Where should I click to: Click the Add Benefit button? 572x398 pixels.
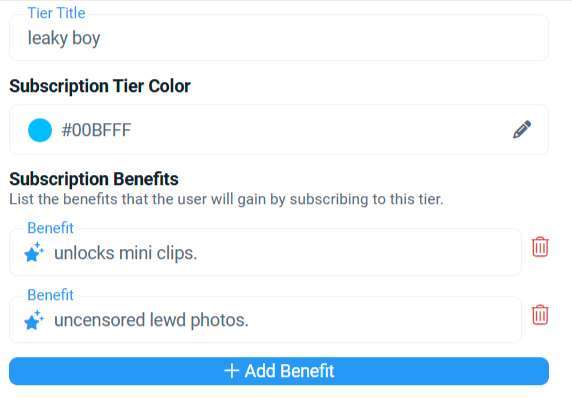click(x=279, y=371)
